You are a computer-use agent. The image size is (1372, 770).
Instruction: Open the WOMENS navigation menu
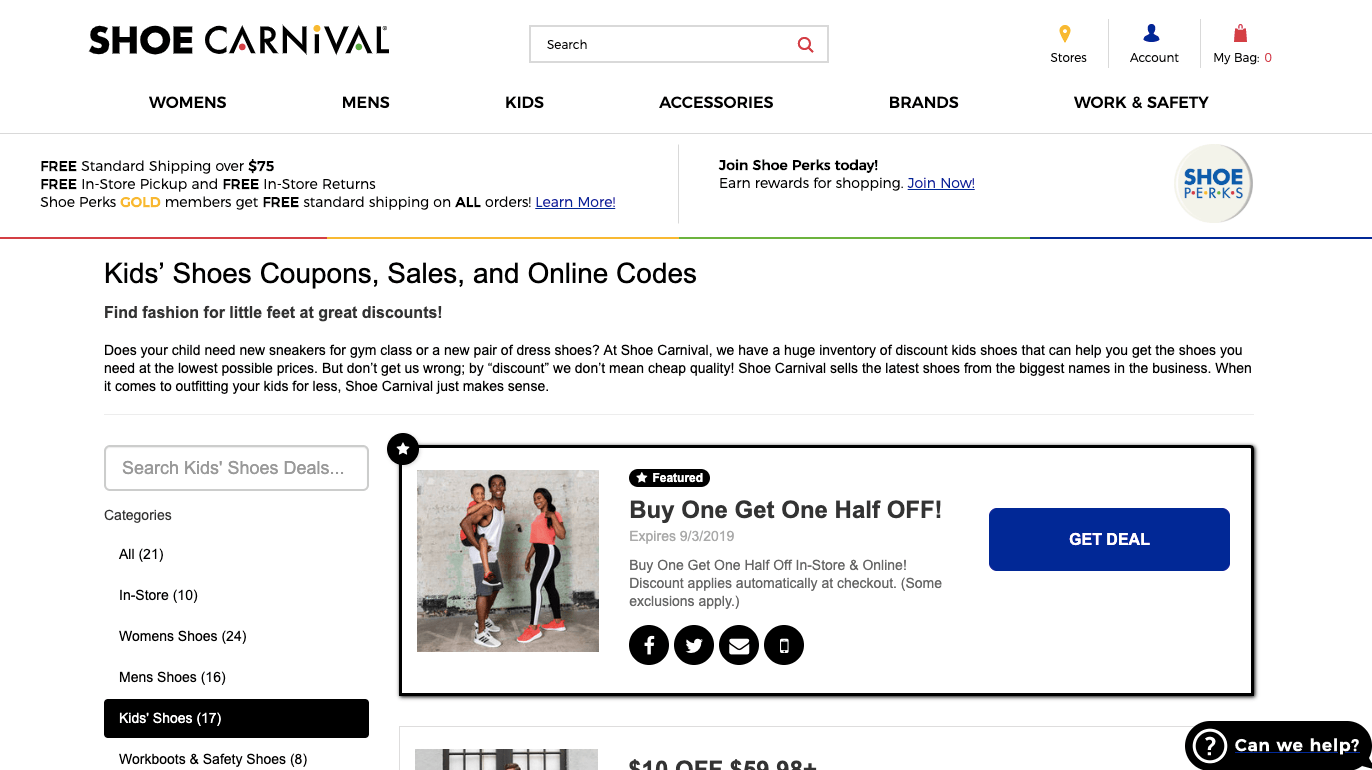click(188, 102)
